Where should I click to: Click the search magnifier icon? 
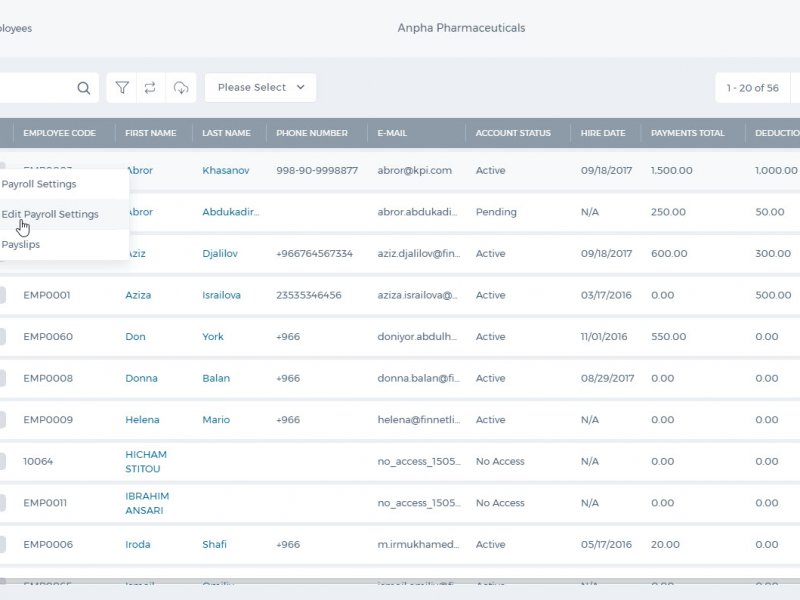coord(84,88)
